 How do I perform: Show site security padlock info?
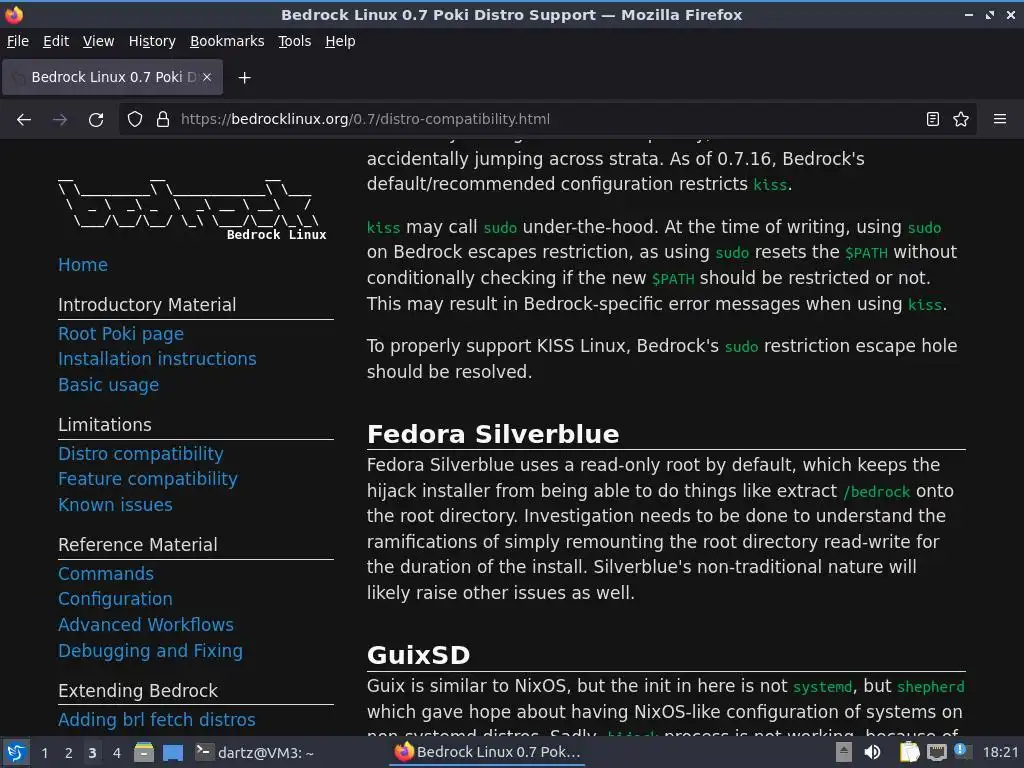click(x=163, y=119)
